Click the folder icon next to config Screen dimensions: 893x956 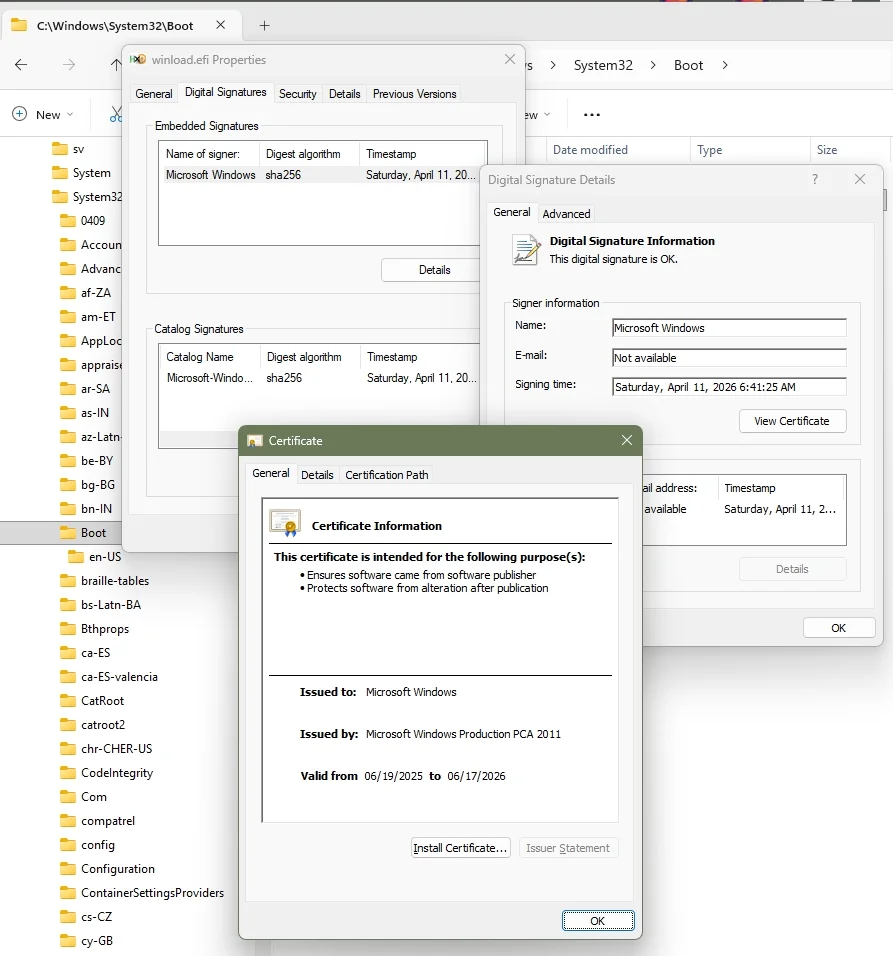[x=68, y=844]
